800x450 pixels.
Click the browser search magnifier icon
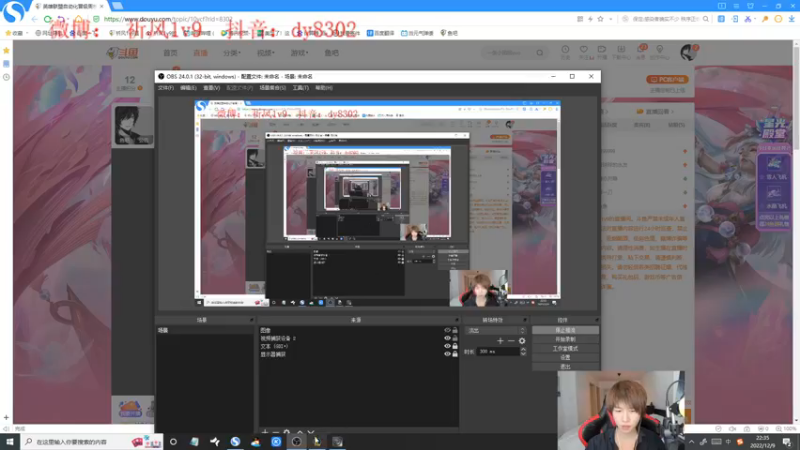706,19
